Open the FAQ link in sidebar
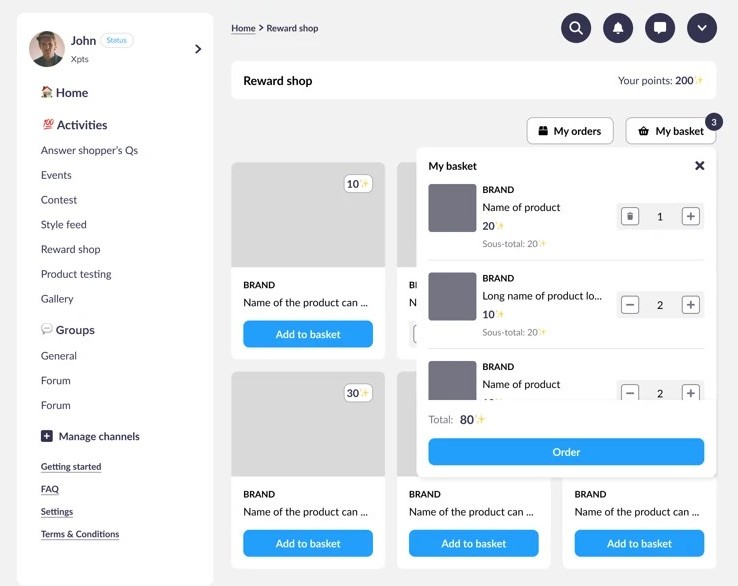 point(50,489)
